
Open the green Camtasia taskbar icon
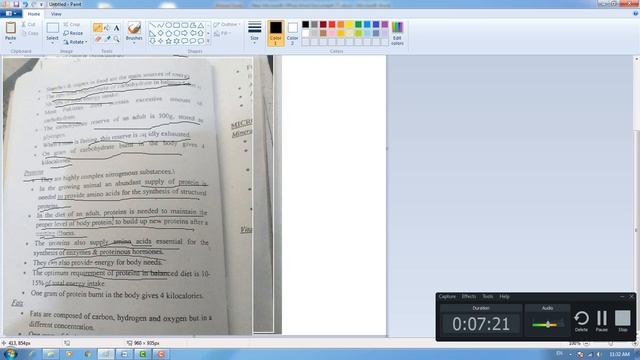(x=142, y=354)
